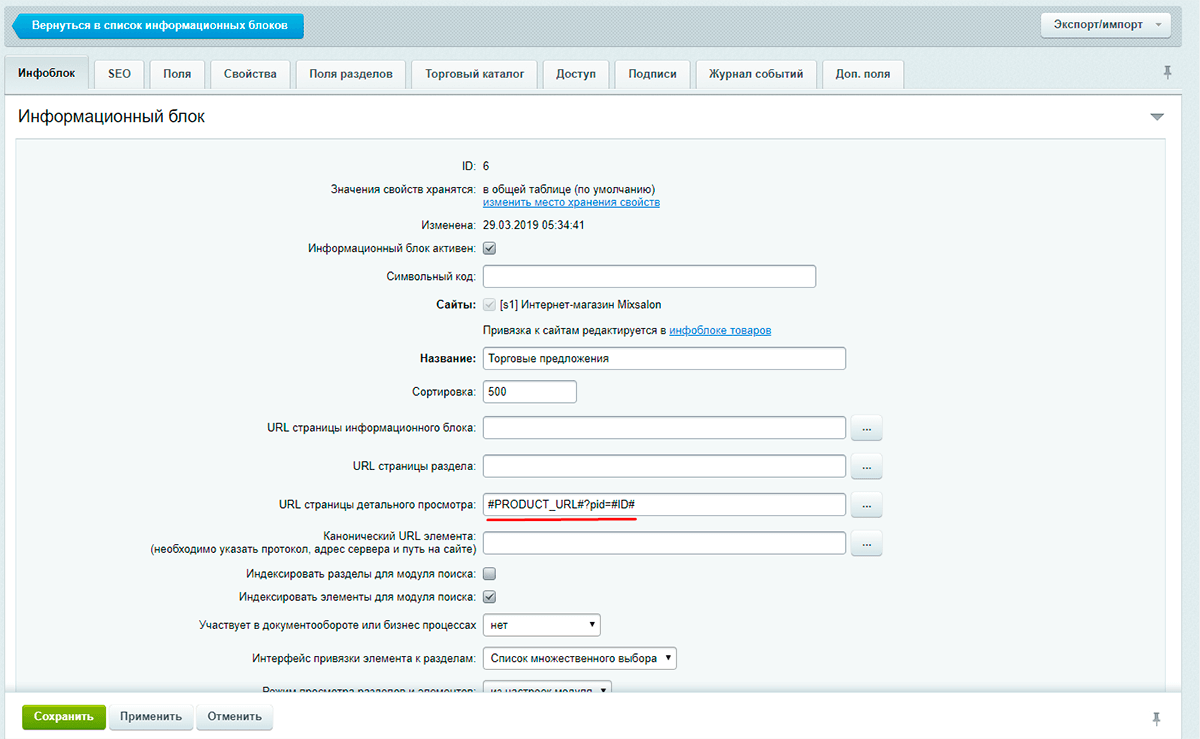Open document workflow dropdown showing нет
The height and width of the screenshot is (739, 1200).
click(541, 625)
